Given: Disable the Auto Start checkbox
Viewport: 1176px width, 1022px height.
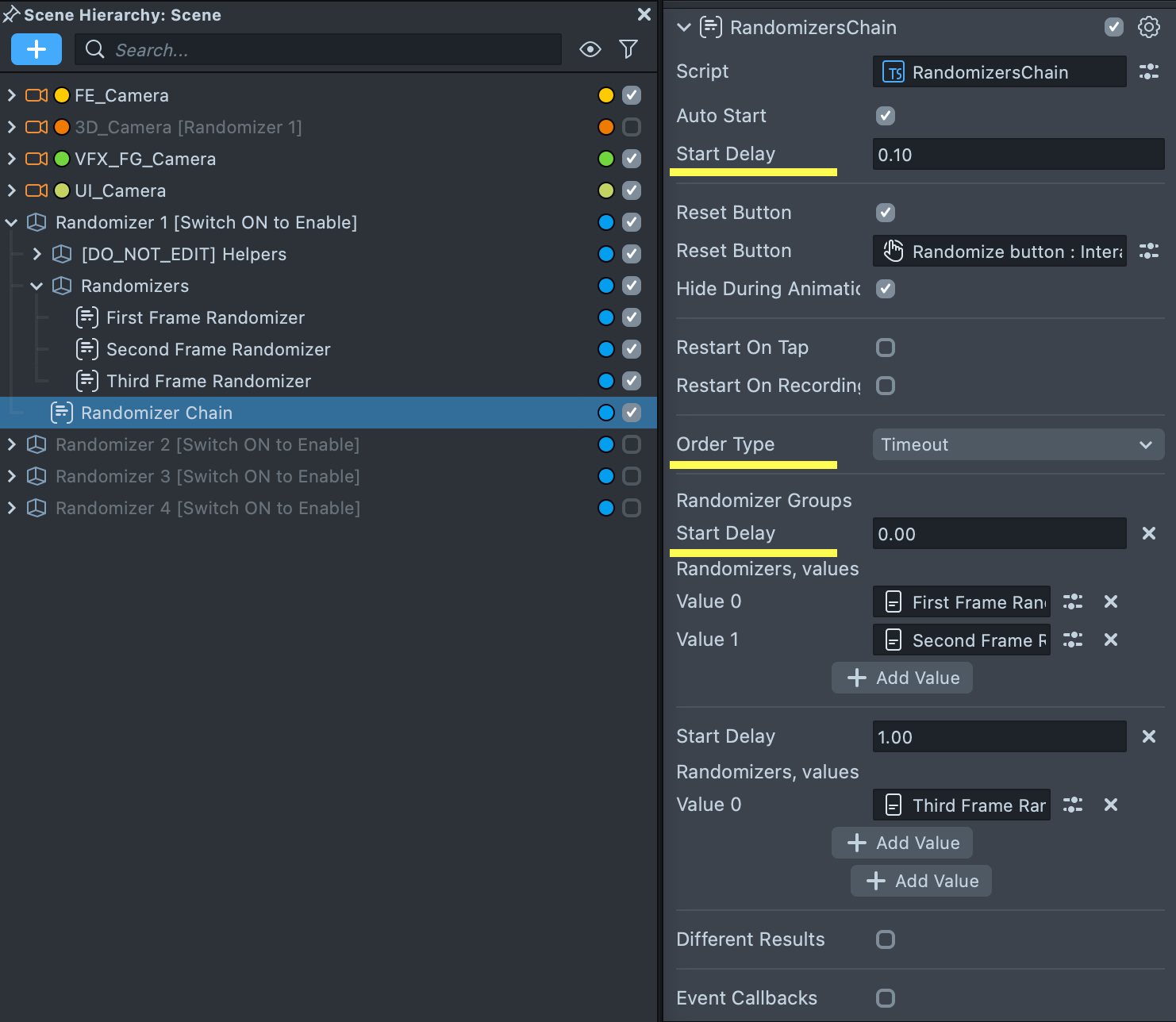Looking at the screenshot, I should pyautogui.click(x=886, y=116).
